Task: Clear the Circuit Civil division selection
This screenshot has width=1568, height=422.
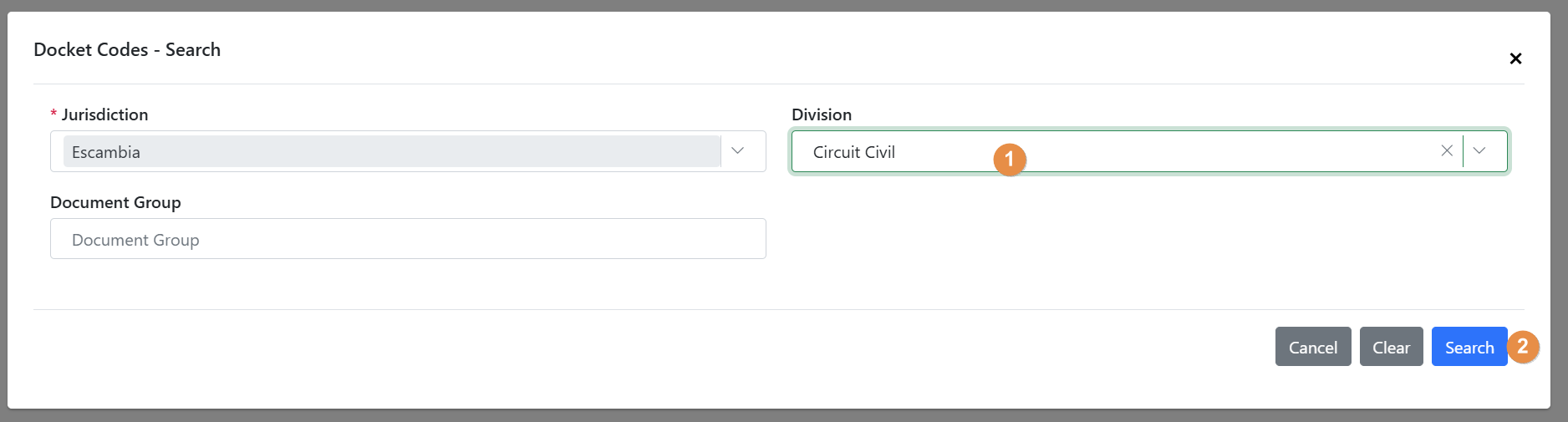Action: click(1447, 150)
